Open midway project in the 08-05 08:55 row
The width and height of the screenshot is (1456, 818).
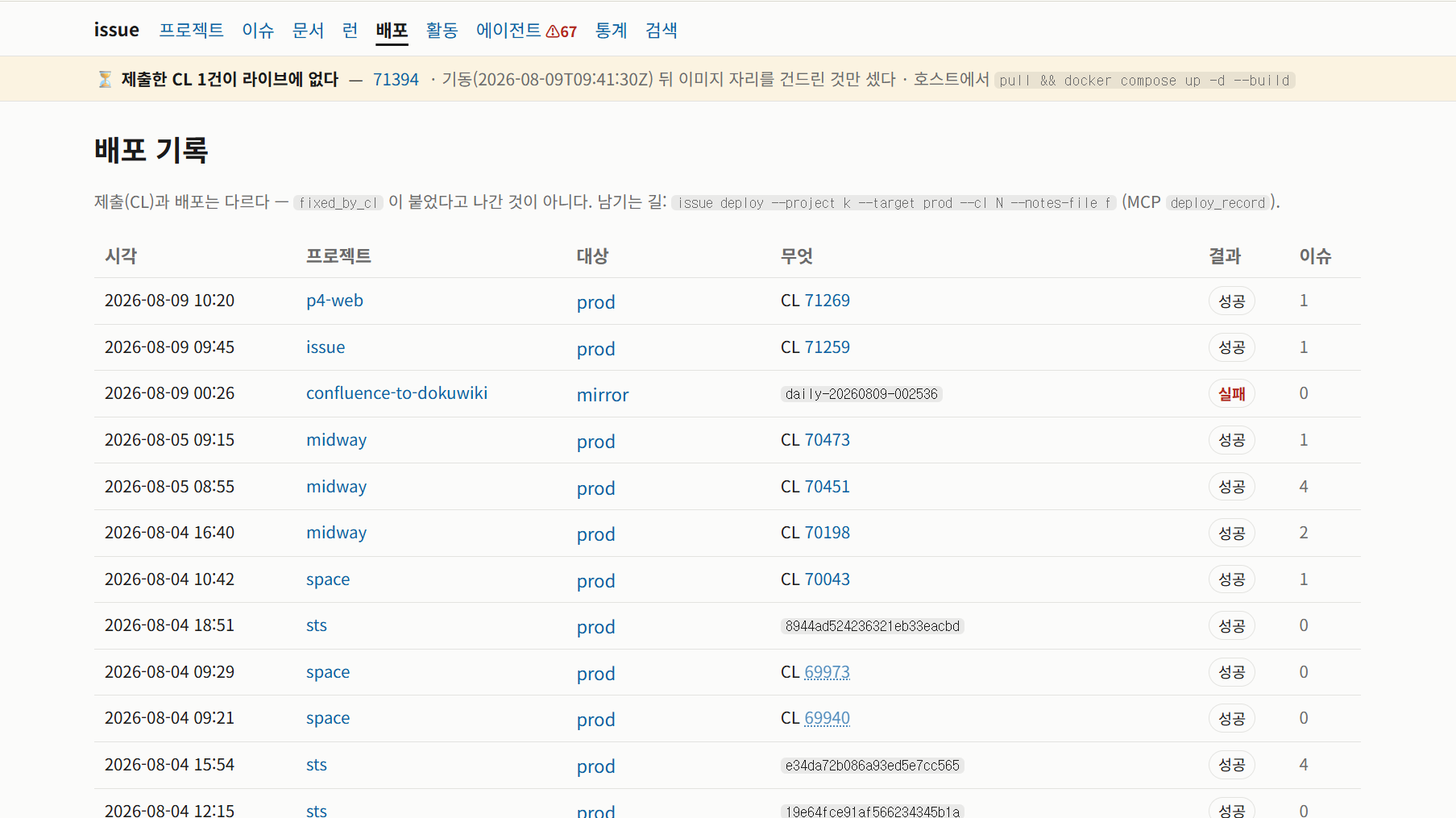tap(336, 487)
